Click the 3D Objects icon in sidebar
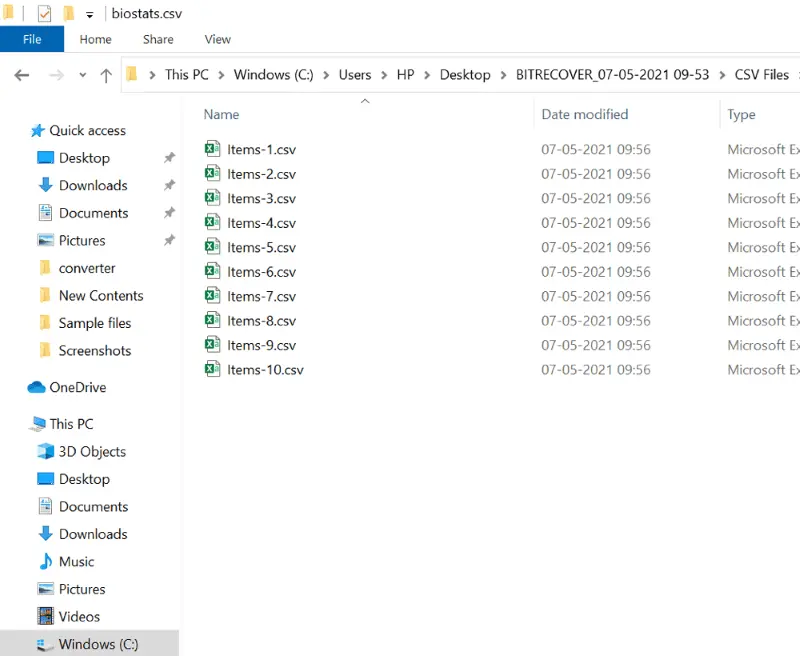 45,451
